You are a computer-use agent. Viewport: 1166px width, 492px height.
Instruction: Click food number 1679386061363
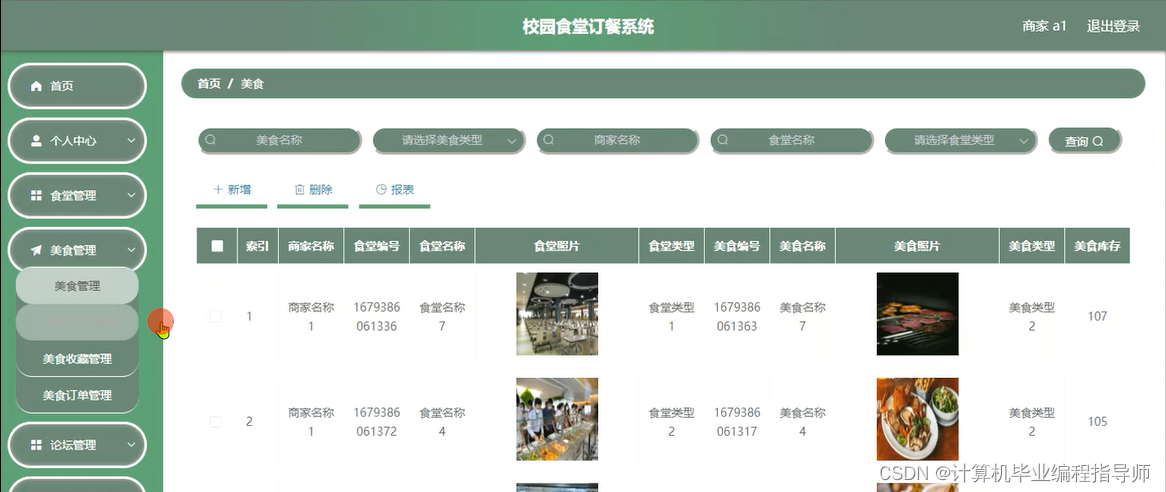click(737, 317)
